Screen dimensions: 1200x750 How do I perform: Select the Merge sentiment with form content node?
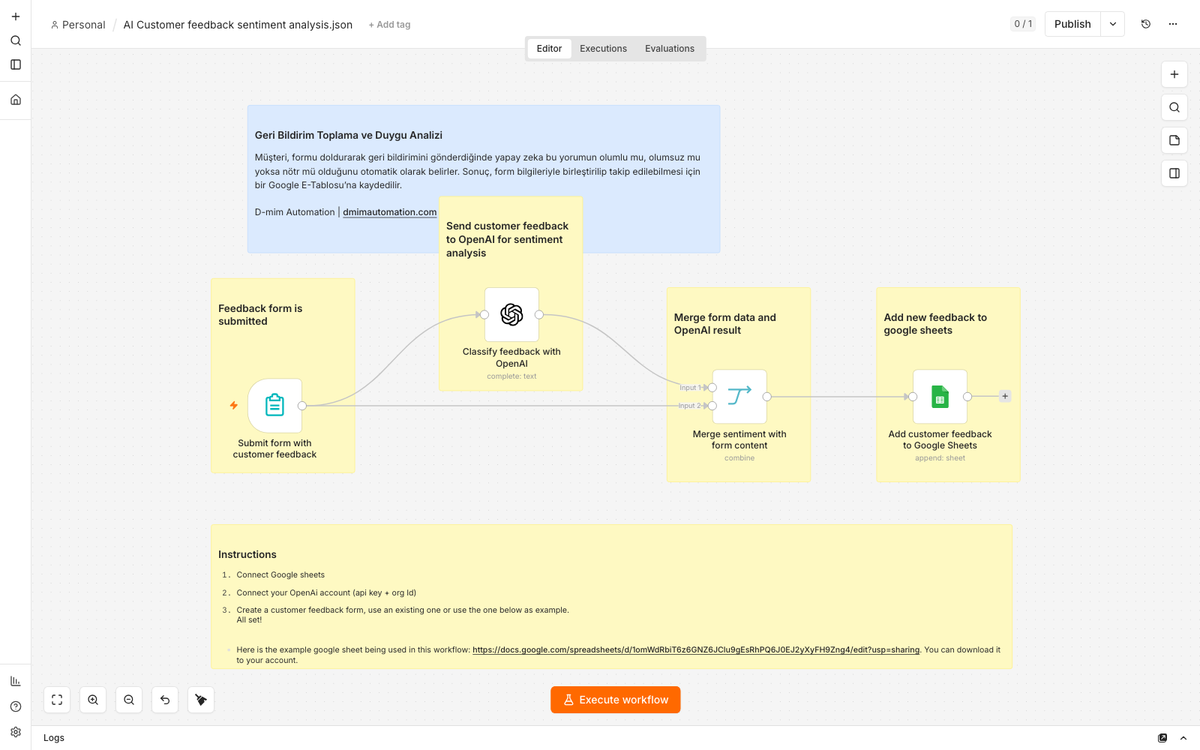point(740,396)
